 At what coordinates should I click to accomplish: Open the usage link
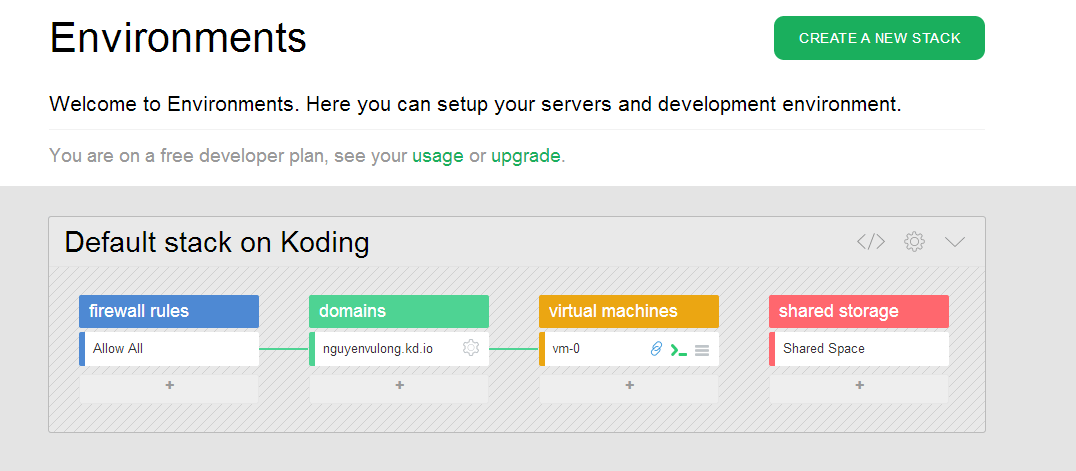(438, 156)
